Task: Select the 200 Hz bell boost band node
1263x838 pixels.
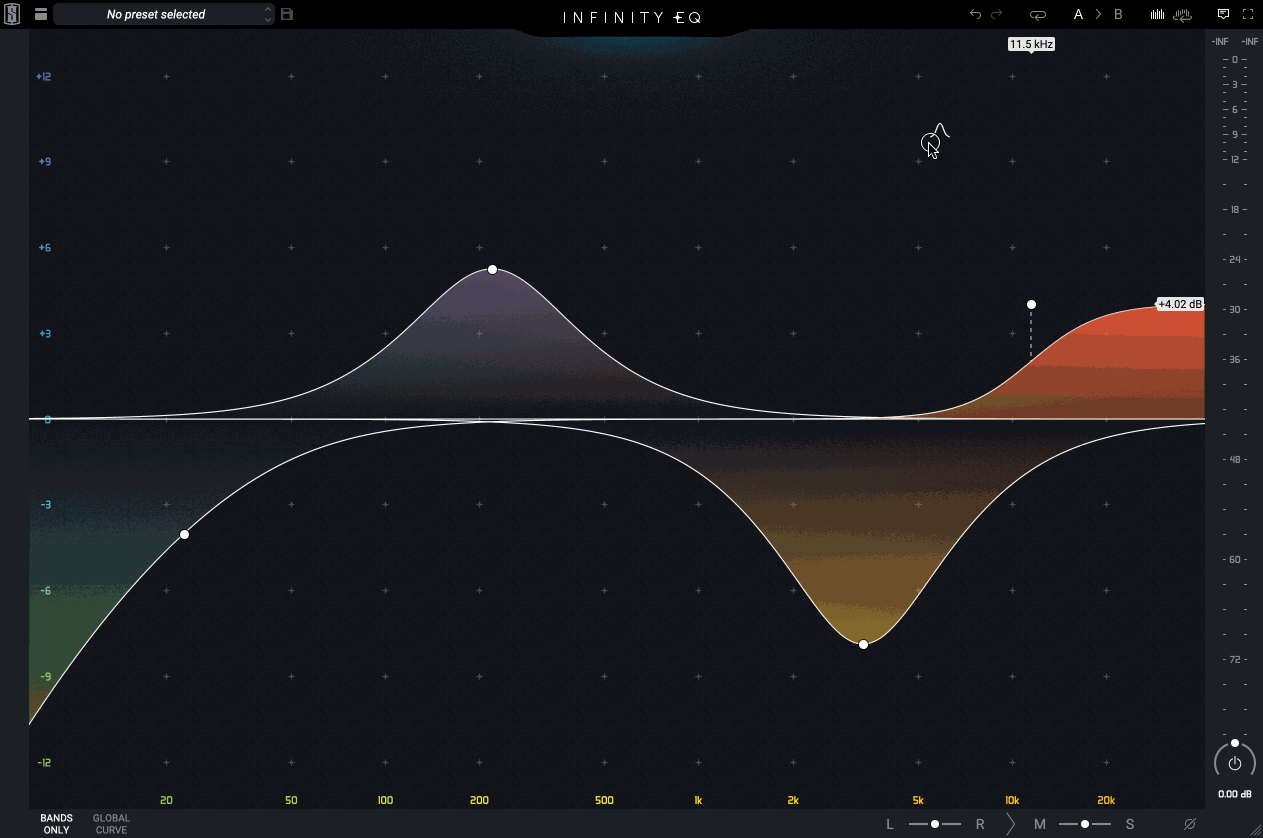Action: click(x=493, y=269)
